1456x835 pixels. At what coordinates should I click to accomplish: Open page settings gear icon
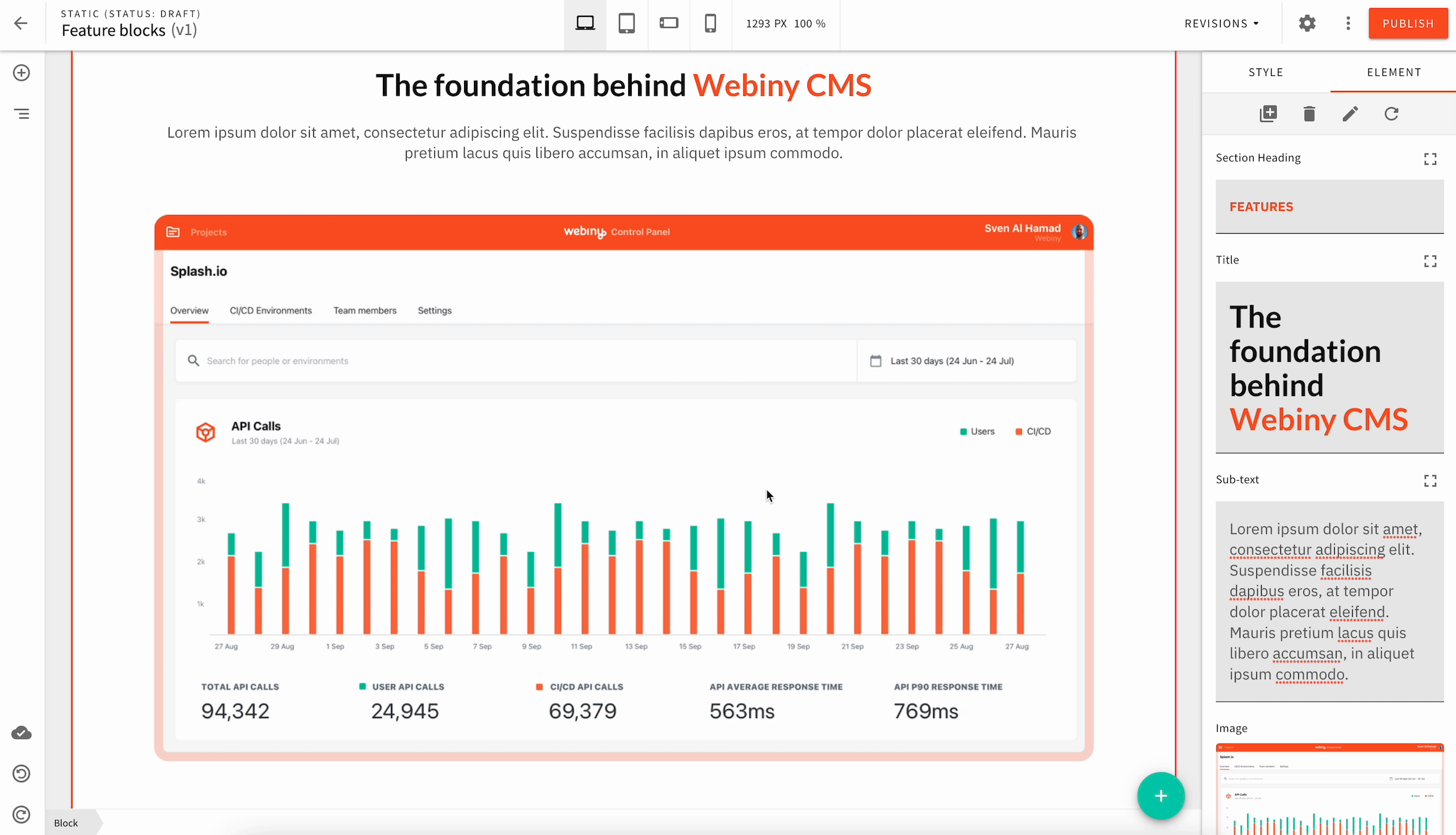click(x=1307, y=23)
